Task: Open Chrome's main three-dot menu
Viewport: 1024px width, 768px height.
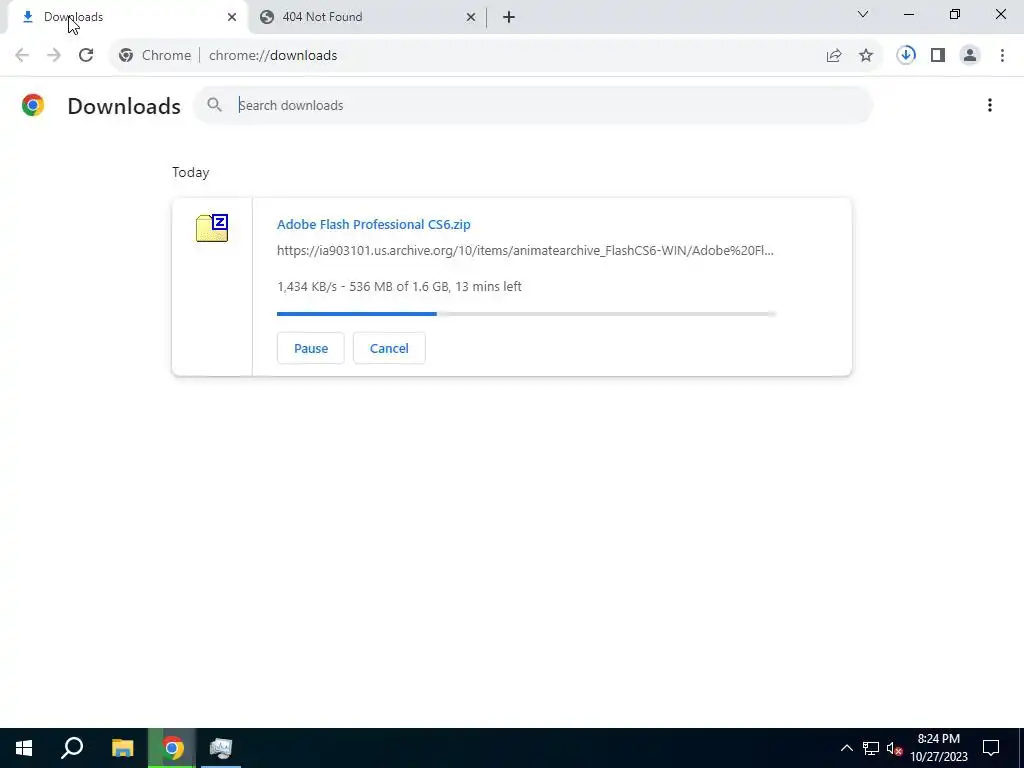Action: (x=1002, y=56)
